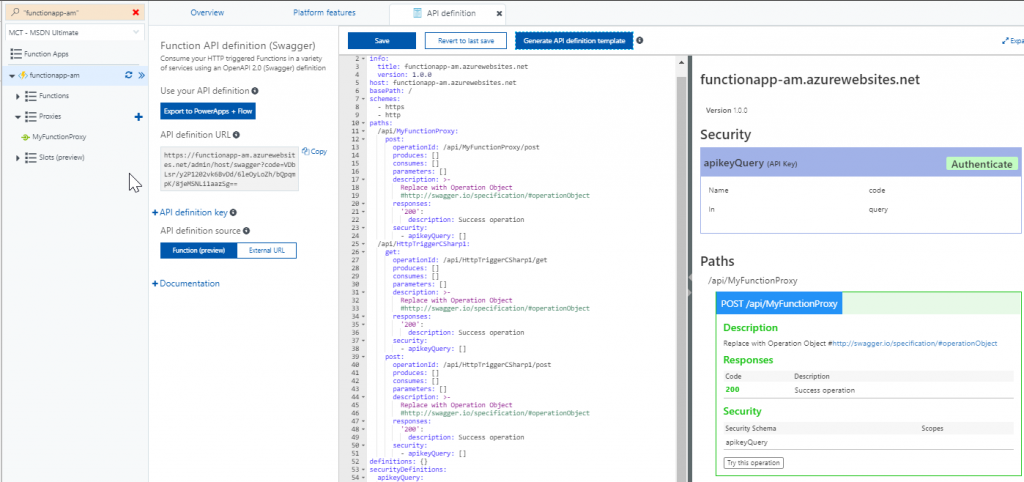
Task: Expand the Functions node
Action: (x=18, y=96)
